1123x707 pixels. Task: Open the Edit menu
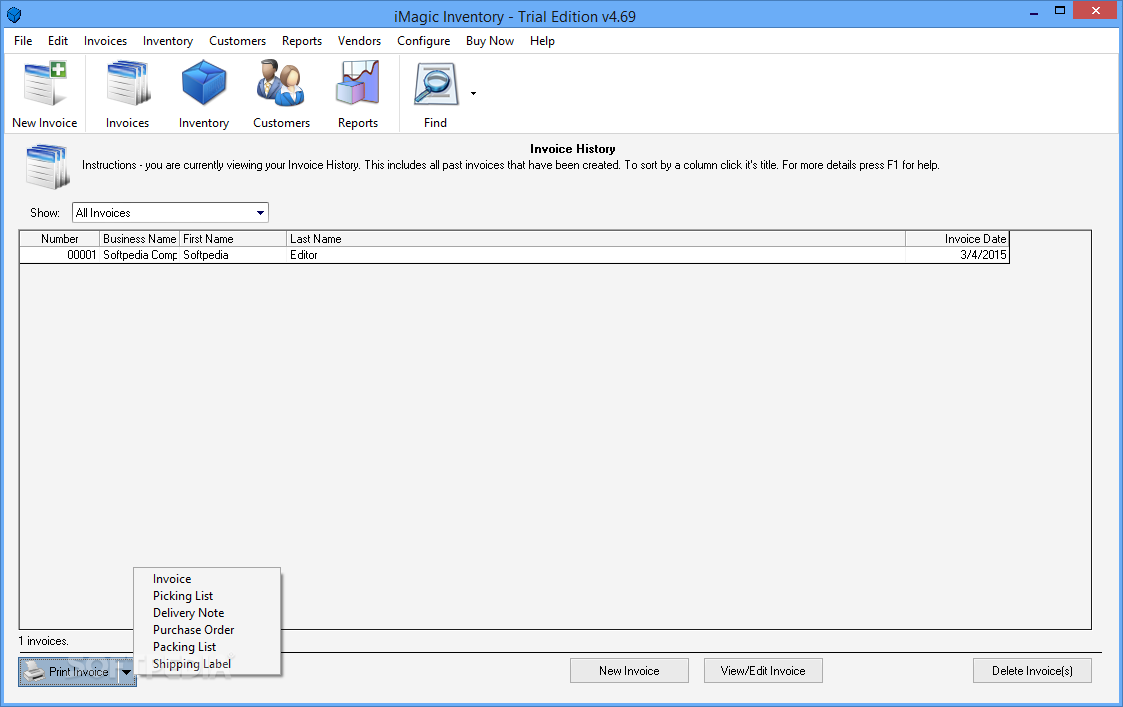pyautogui.click(x=58, y=41)
